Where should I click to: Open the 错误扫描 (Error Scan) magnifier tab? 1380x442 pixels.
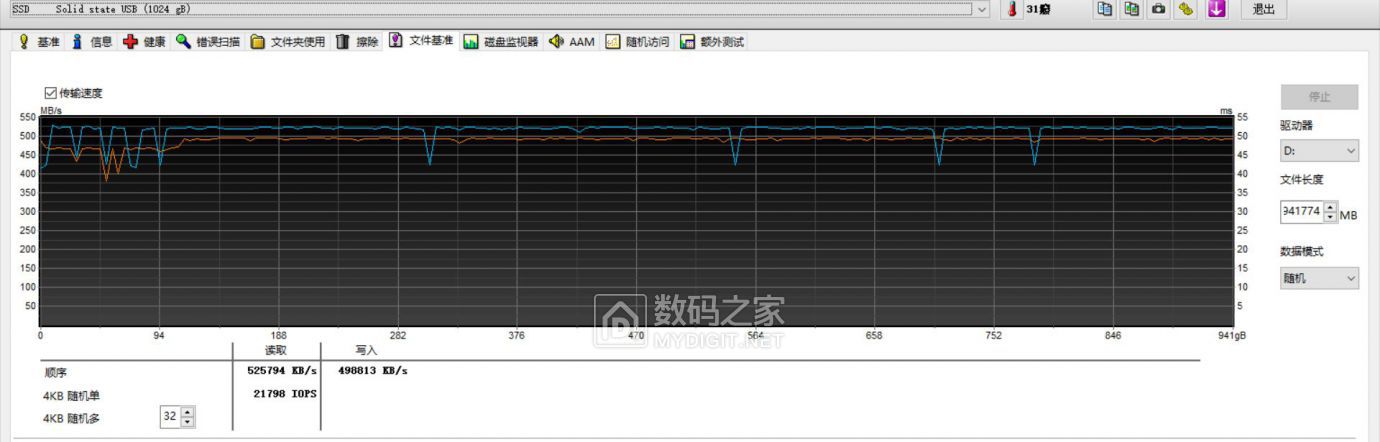click(x=208, y=42)
